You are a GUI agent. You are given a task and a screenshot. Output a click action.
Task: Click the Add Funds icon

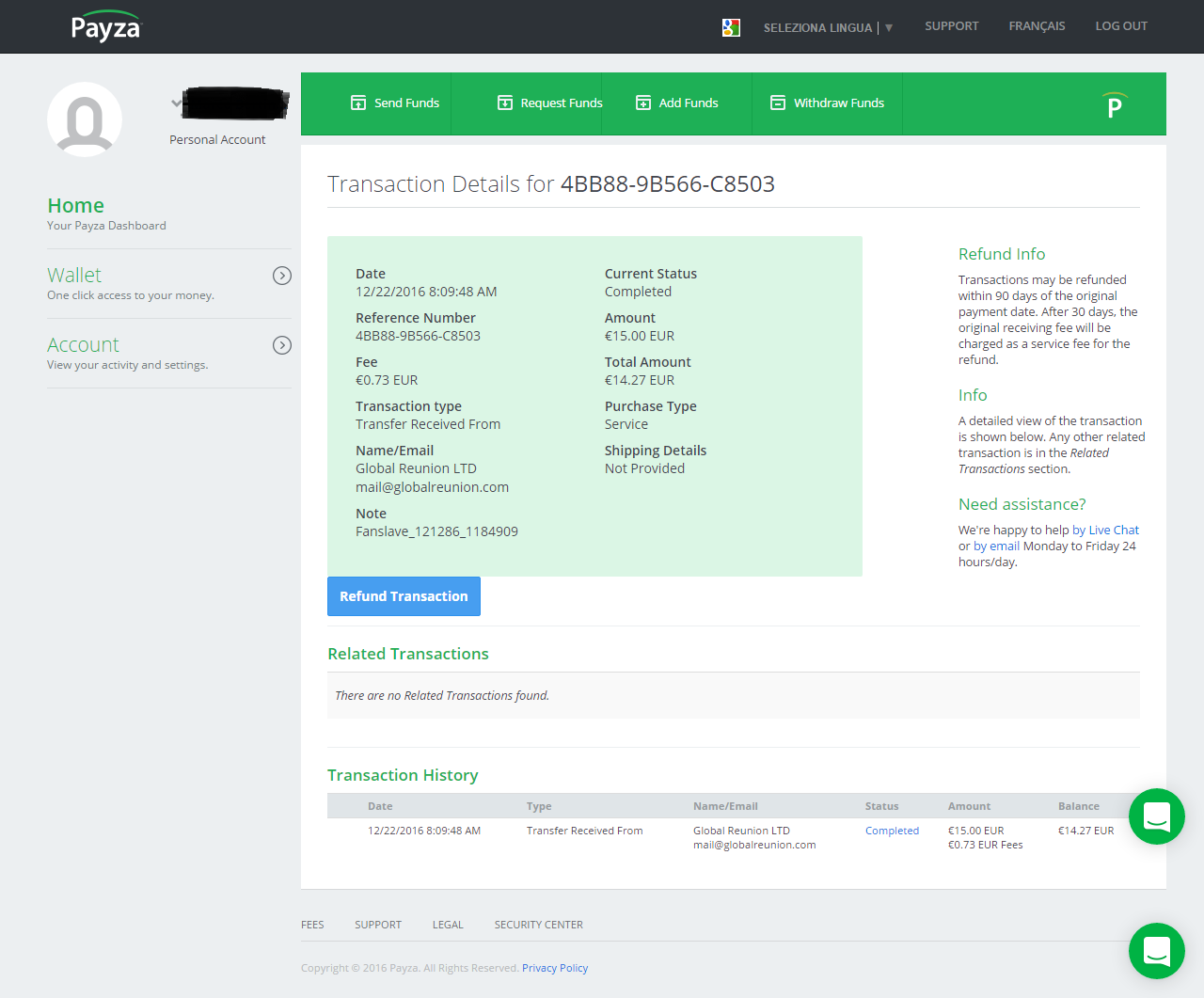click(x=643, y=103)
